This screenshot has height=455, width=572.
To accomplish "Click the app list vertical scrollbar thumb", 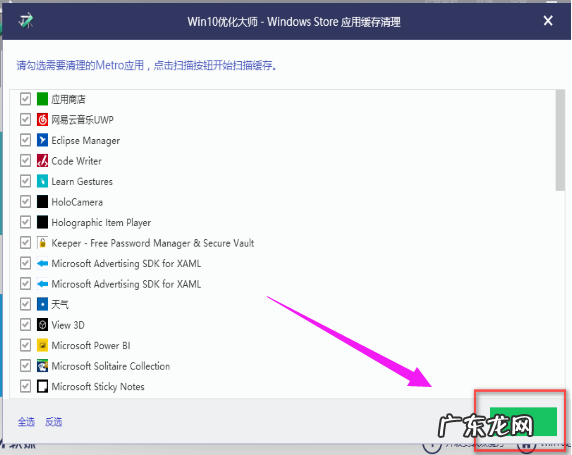I will click(560, 140).
